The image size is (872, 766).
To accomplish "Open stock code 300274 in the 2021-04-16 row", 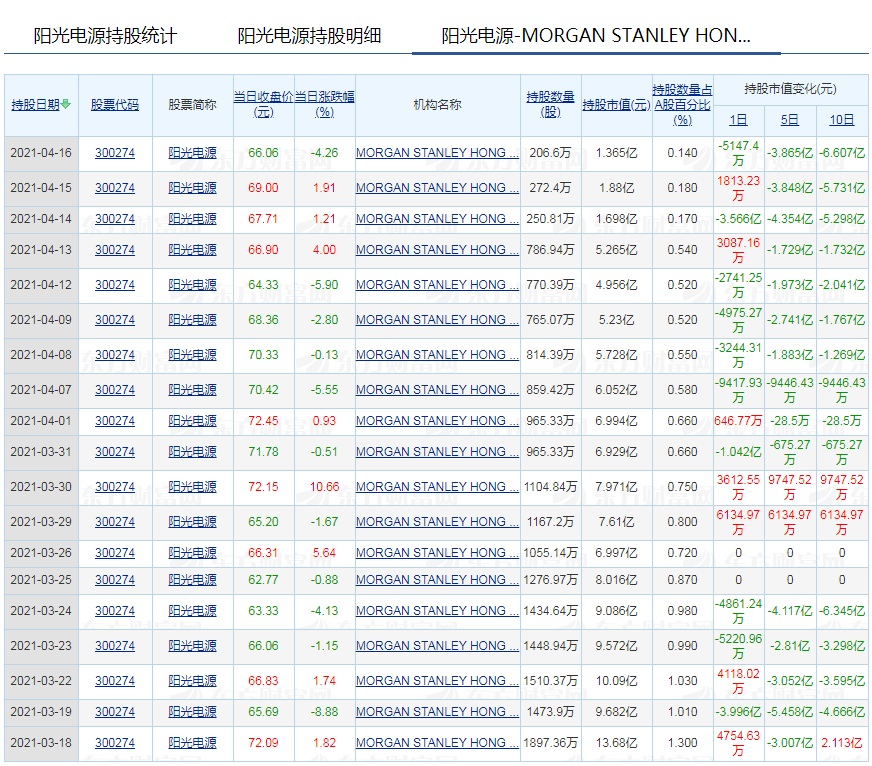I will [x=115, y=153].
